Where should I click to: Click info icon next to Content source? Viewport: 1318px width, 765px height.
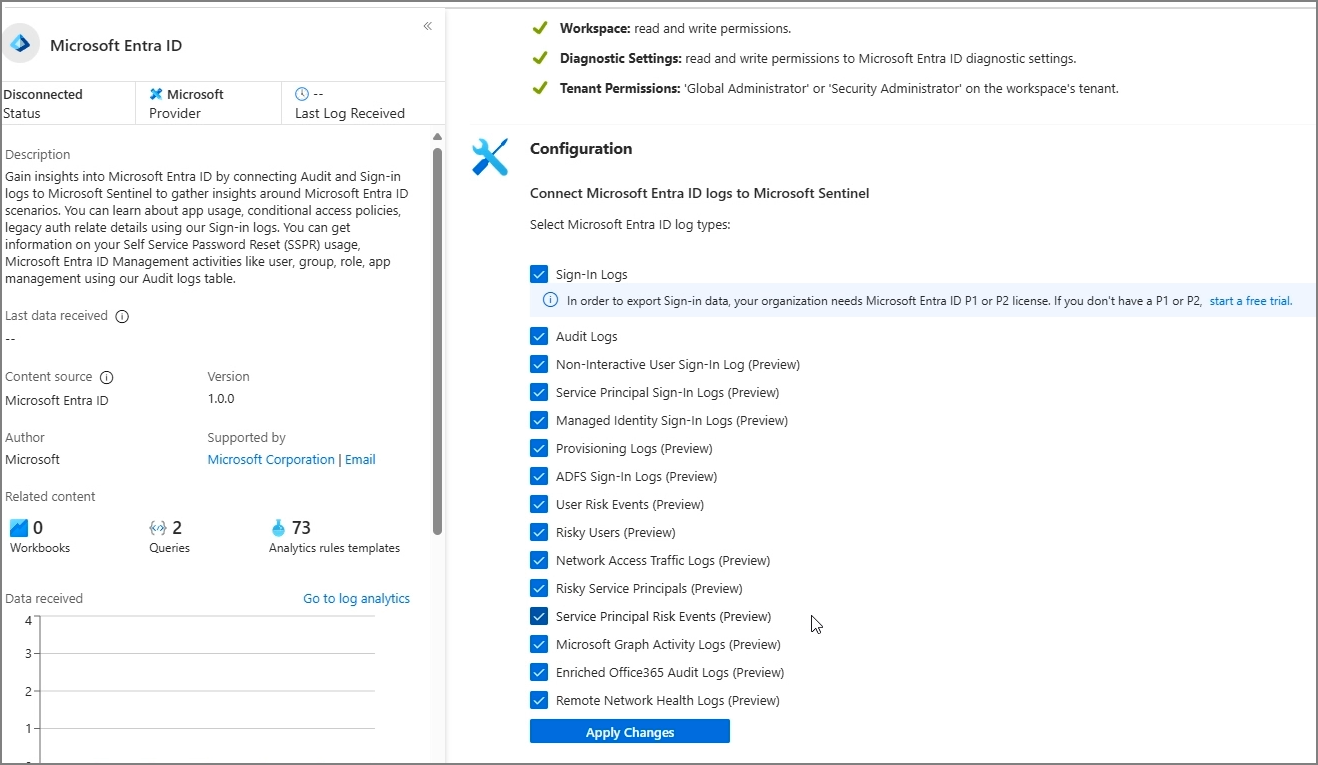pos(107,377)
